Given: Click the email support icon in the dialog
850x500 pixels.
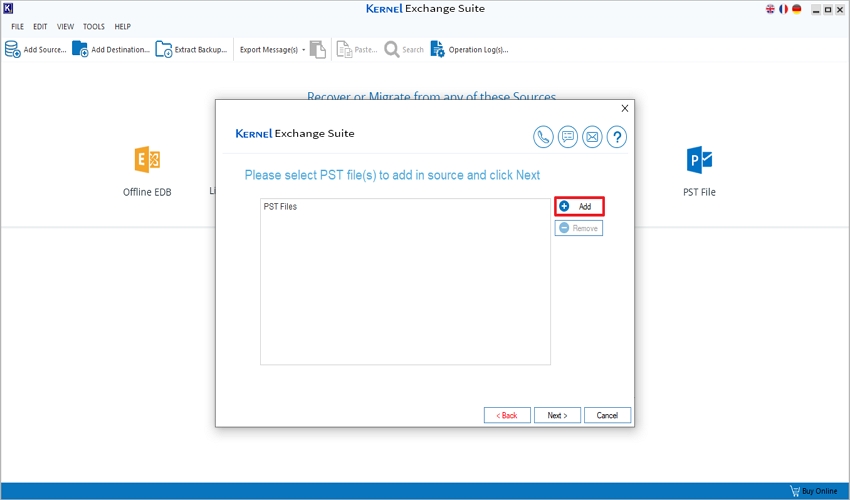Looking at the screenshot, I should 592,137.
